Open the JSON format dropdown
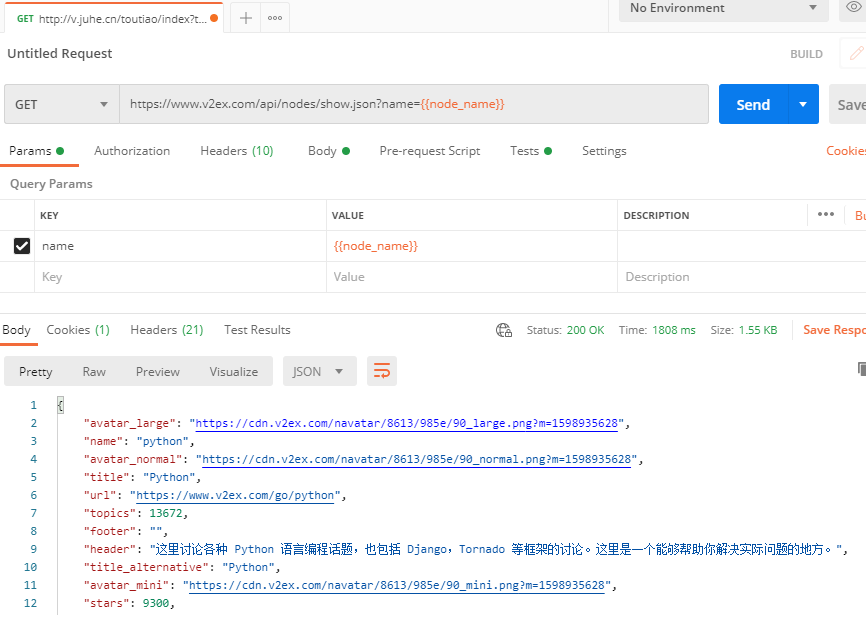866x620 pixels. pyautogui.click(x=319, y=371)
